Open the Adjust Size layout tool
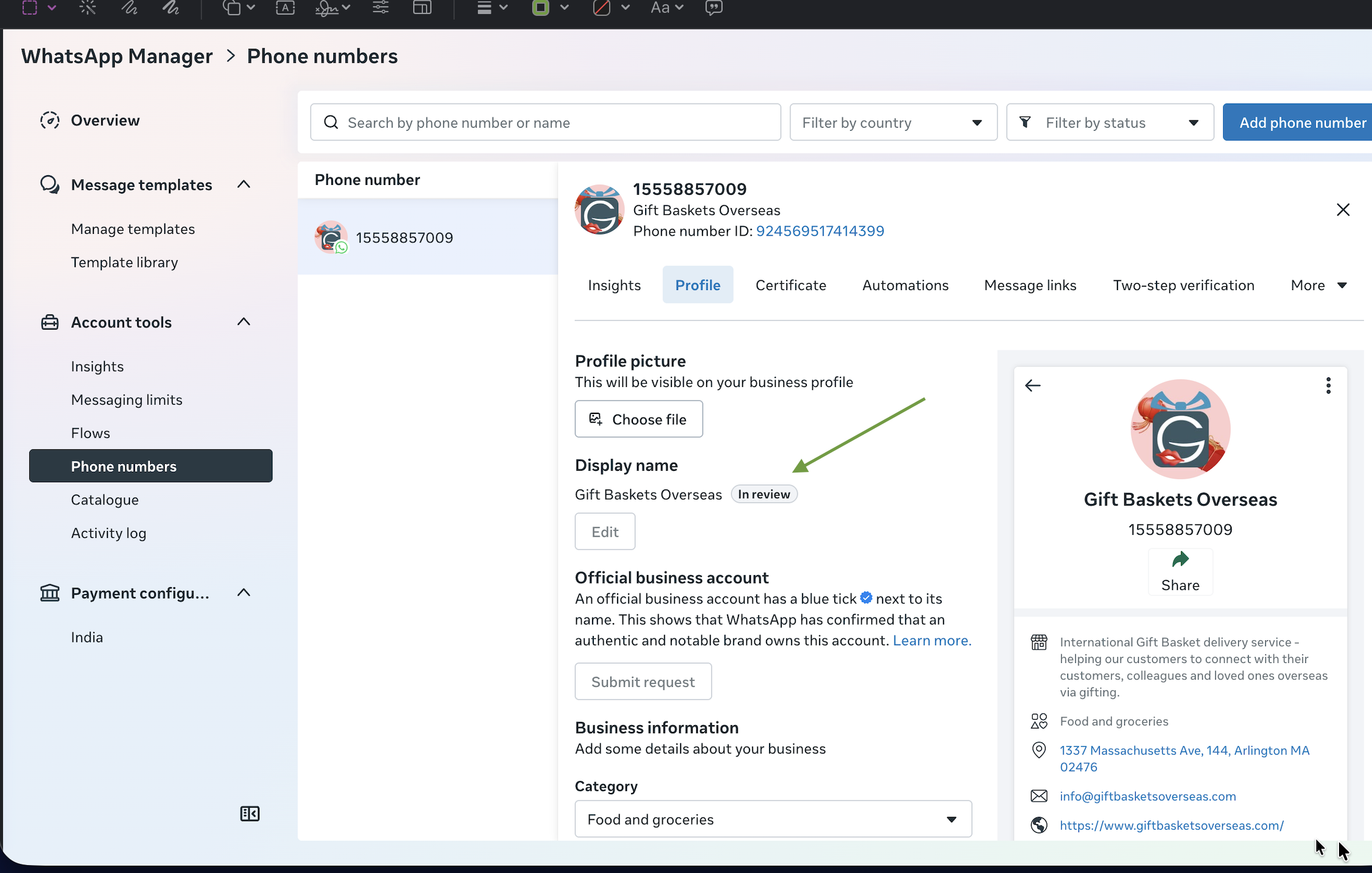 422,7
